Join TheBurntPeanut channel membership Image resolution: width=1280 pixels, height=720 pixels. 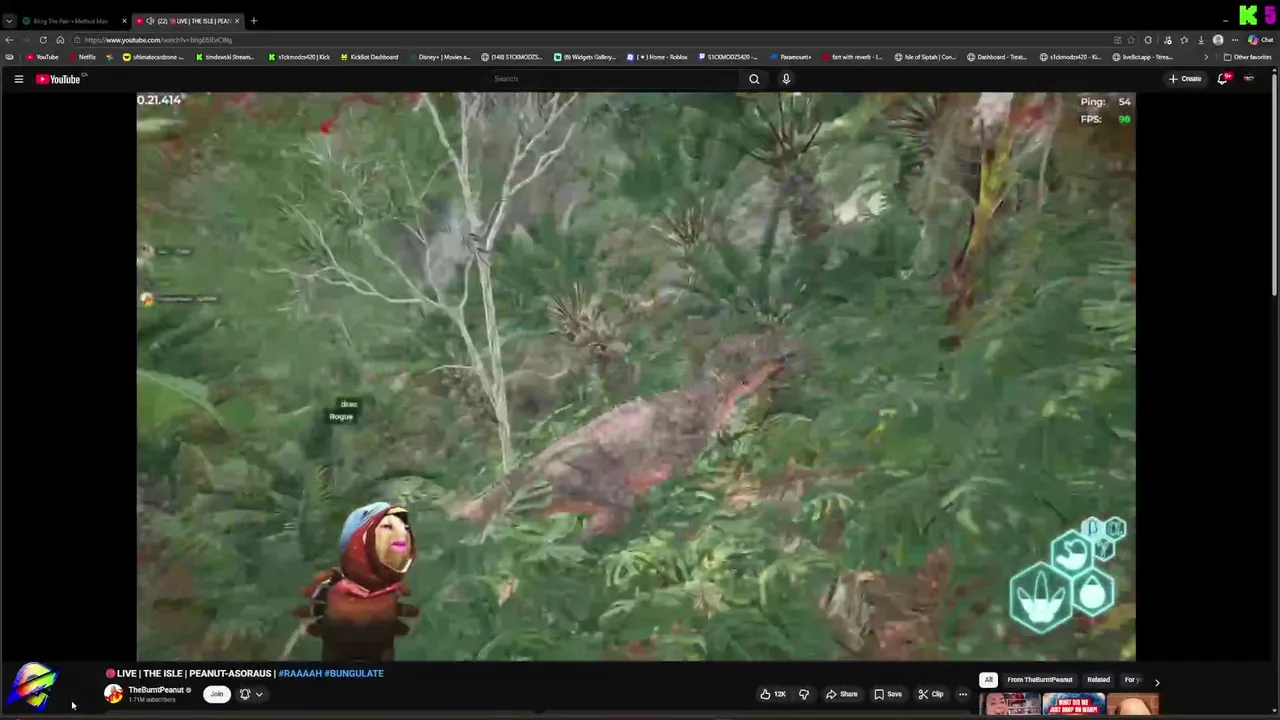click(x=216, y=694)
